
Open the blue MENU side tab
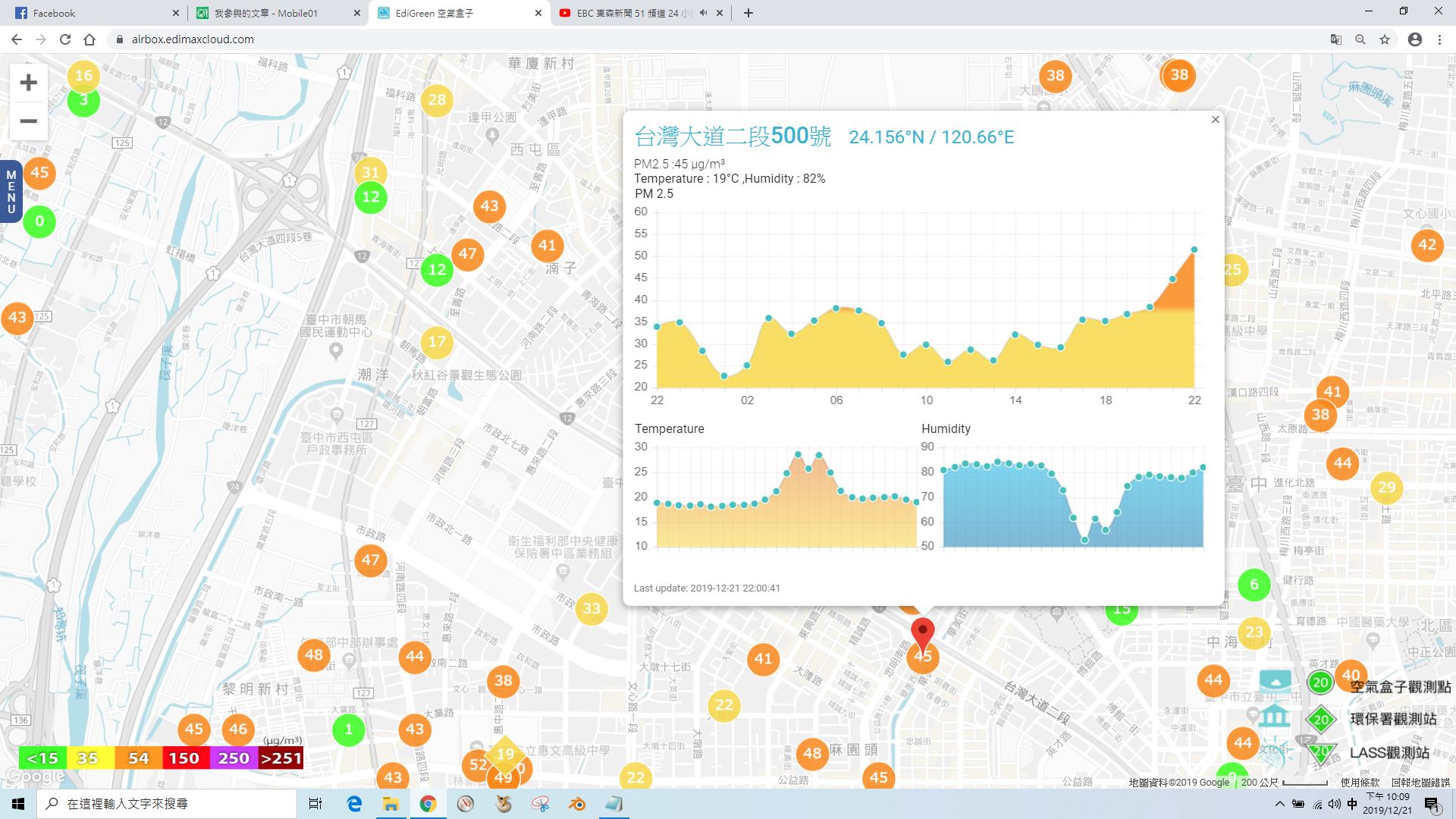[x=11, y=192]
